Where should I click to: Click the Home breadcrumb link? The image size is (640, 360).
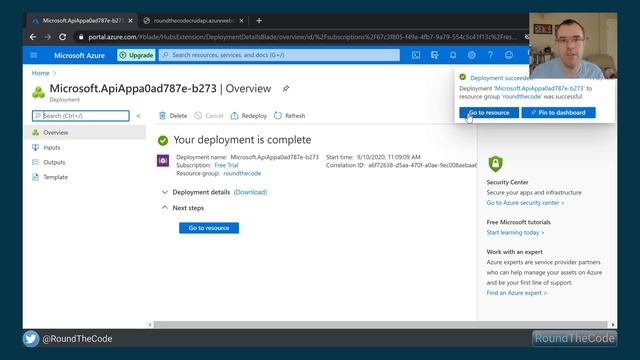coord(40,73)
